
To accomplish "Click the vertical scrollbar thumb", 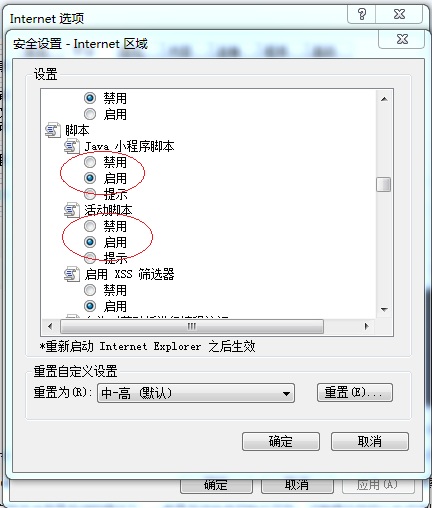I will [384, 184].
